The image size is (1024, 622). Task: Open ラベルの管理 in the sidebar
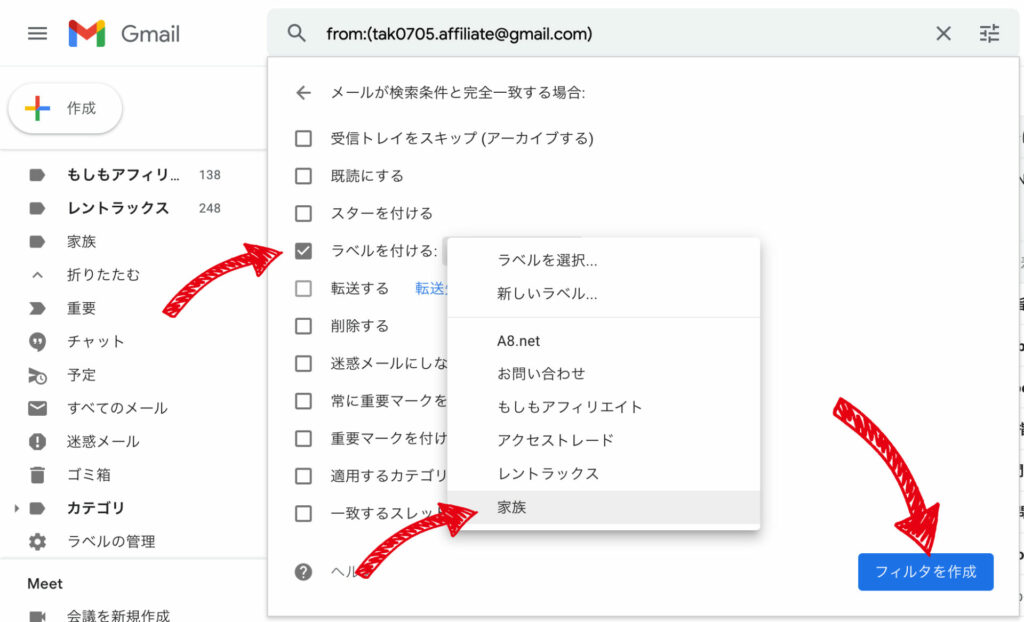pos(111,542)
